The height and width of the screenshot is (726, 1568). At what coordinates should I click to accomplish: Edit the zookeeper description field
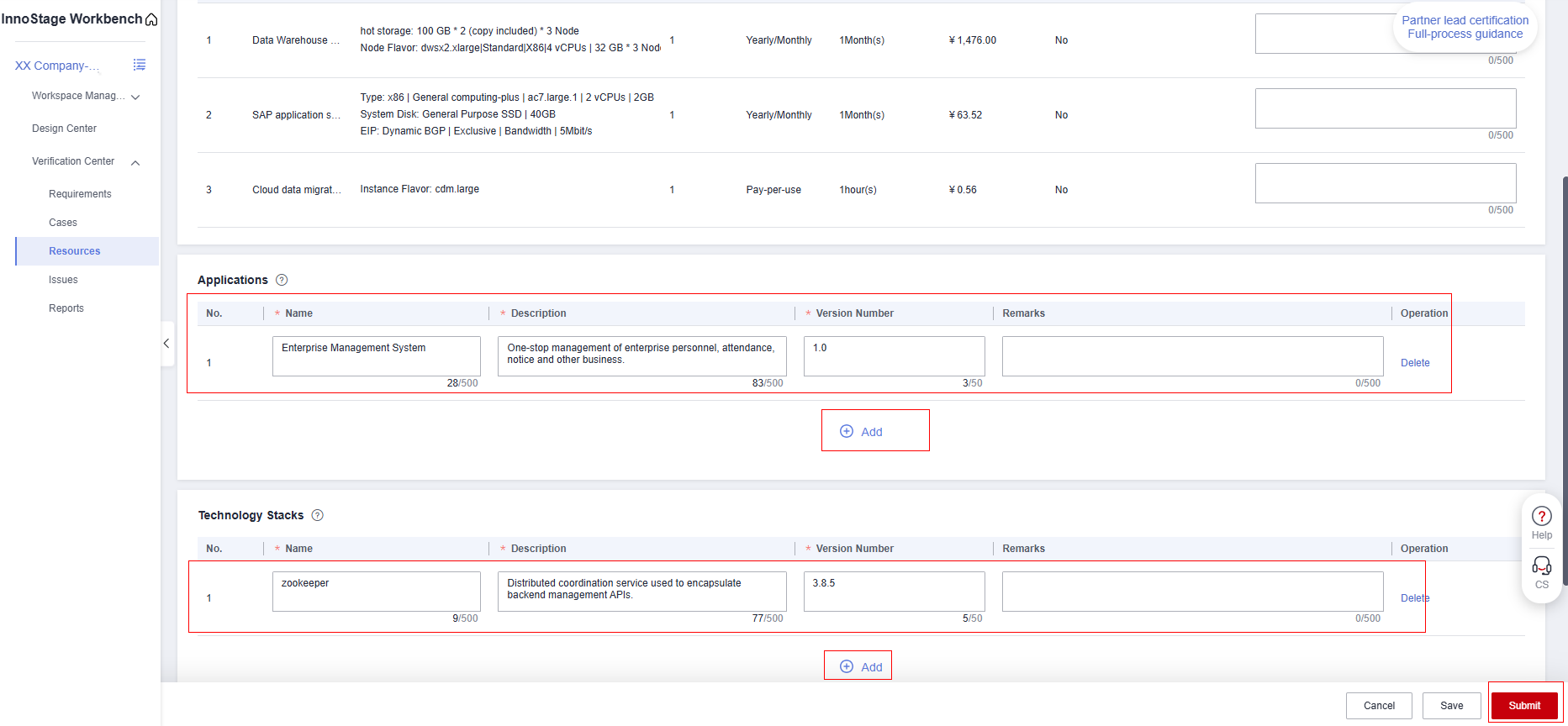tap(642, 592)
